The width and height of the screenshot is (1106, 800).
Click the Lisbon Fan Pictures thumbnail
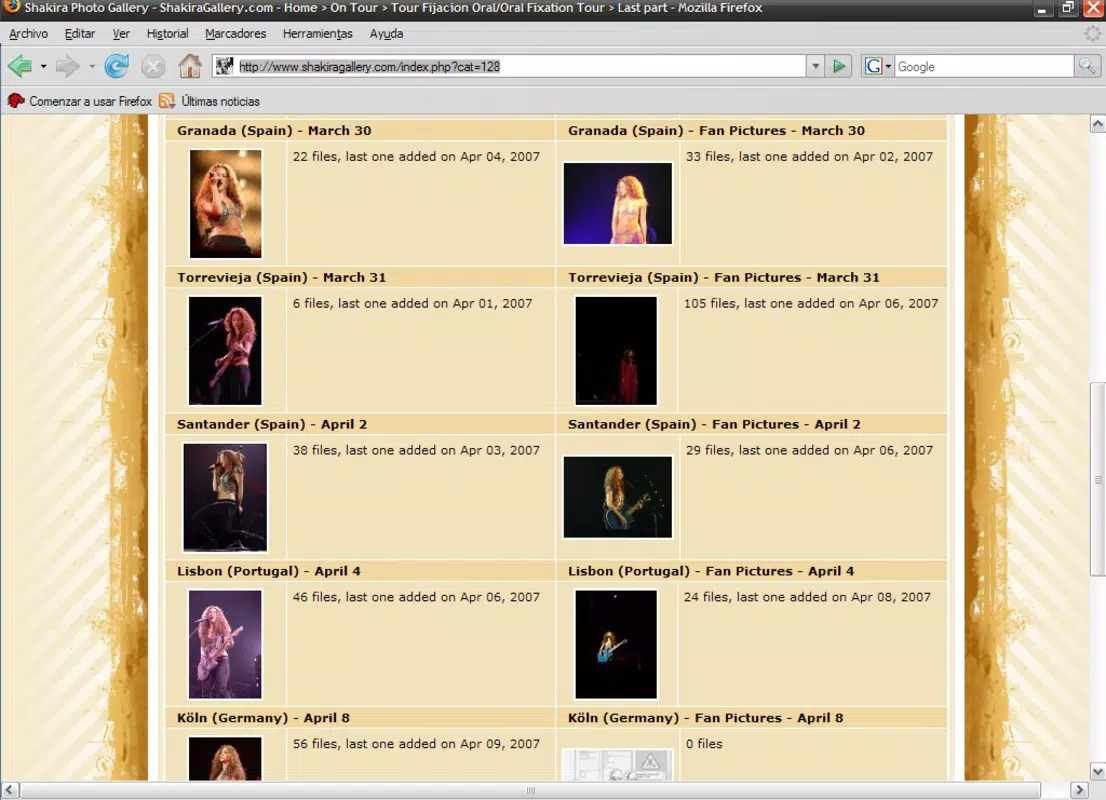[616, 643]
